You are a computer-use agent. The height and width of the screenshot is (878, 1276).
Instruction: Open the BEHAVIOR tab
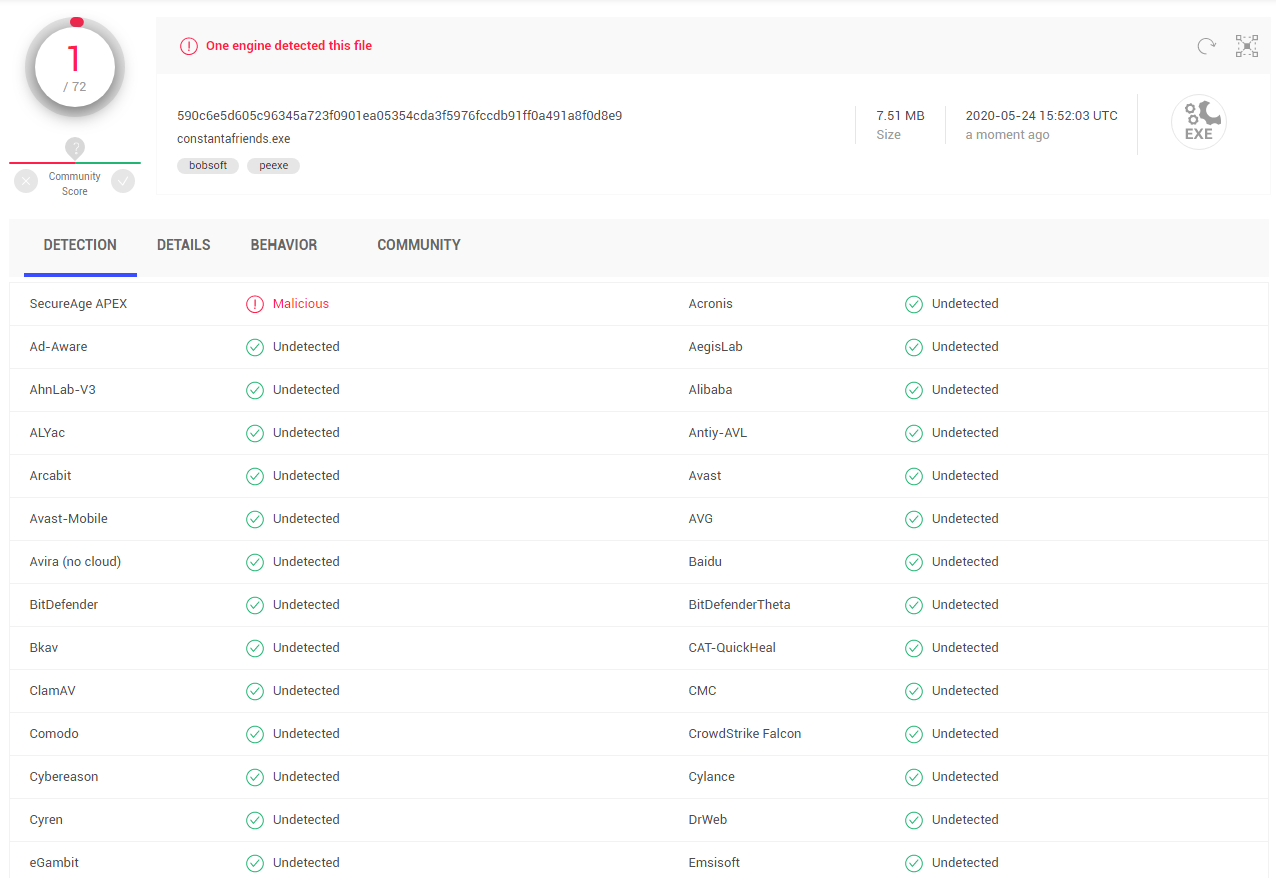(x=284, y=245)
